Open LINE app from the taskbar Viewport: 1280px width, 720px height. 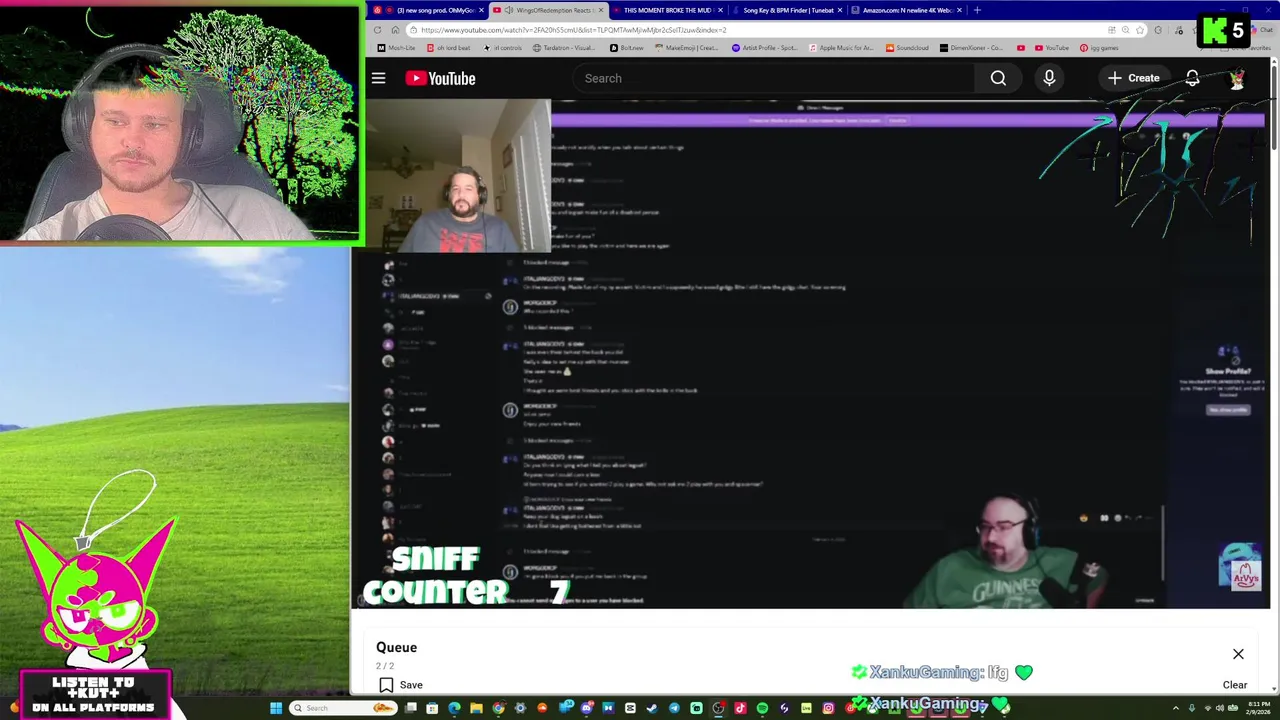pyautogui.click(x=806, y=708)
